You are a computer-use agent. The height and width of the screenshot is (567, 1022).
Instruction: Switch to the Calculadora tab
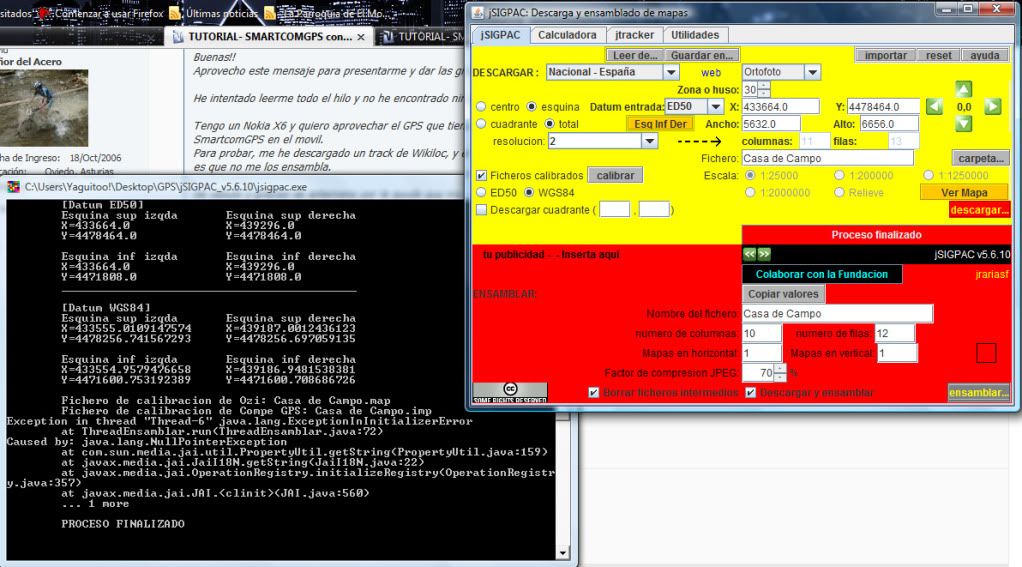(567, 35)
